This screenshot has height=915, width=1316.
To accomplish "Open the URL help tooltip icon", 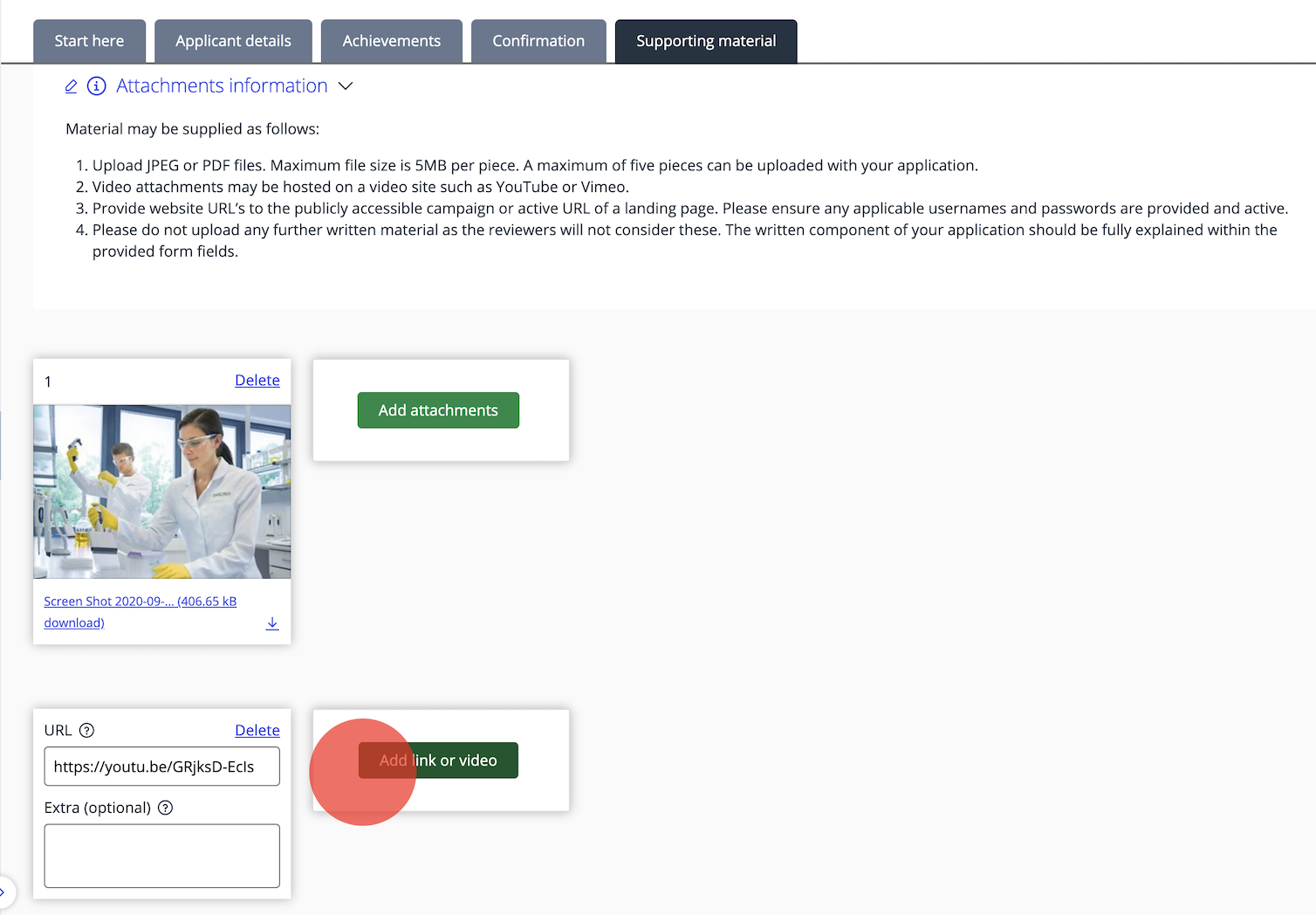I will click(86, 730).
